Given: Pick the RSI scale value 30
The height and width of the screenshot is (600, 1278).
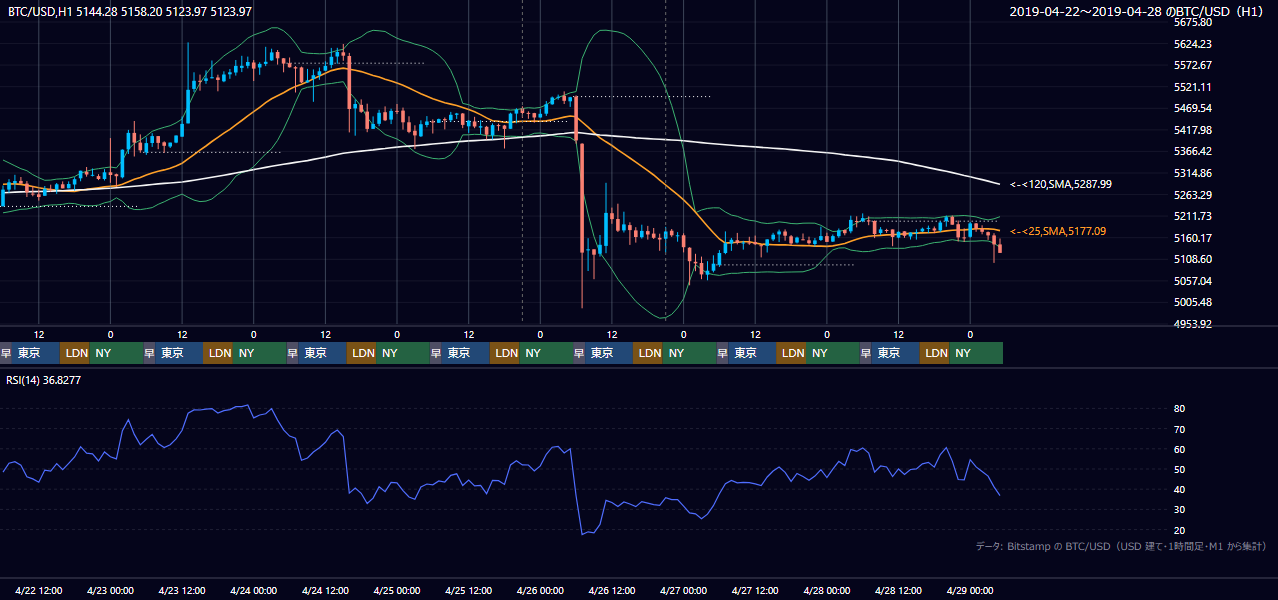Looking at the screenshot, I should [1180, 510].
